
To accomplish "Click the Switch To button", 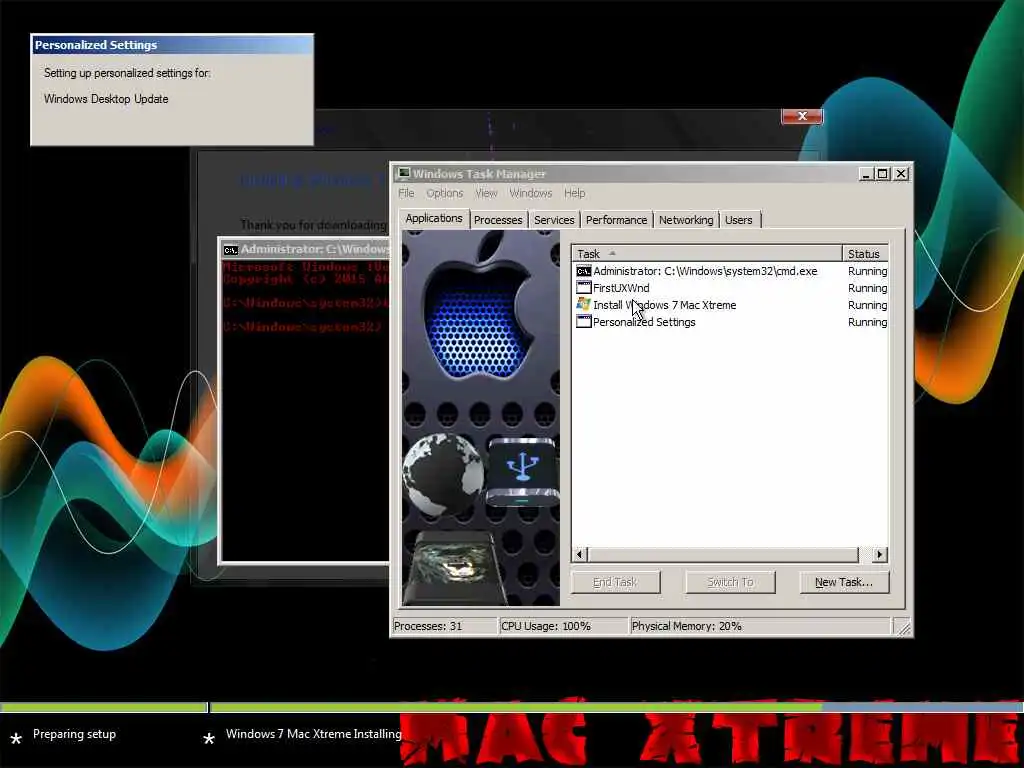I will click(x=730, y=582).
